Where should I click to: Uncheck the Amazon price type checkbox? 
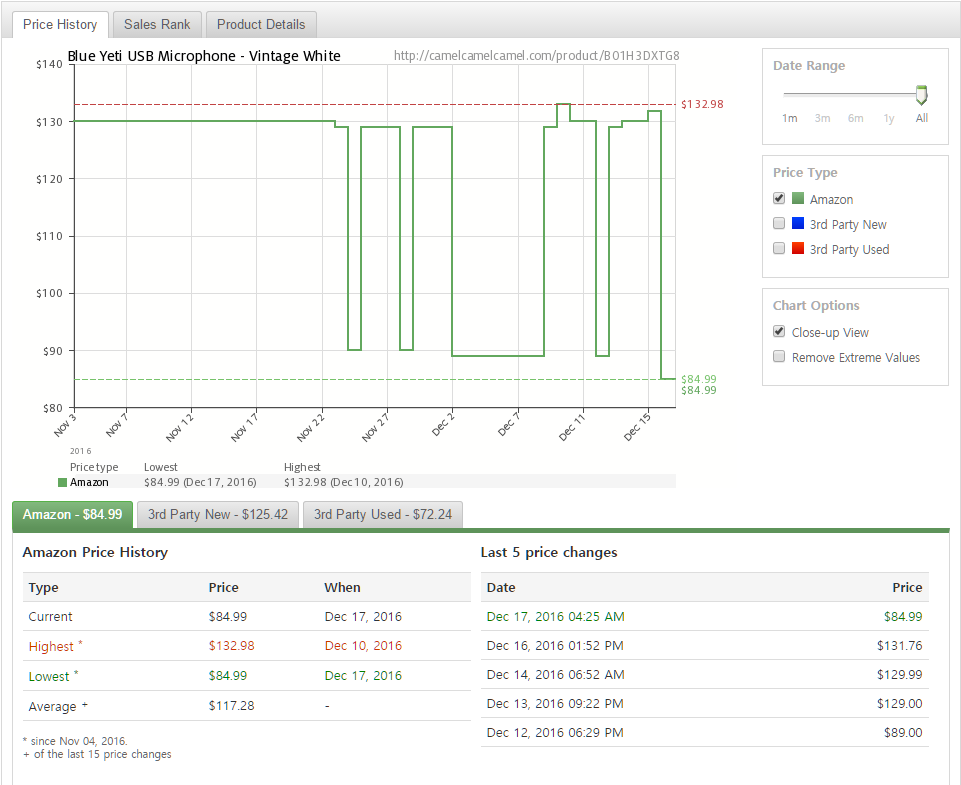[779, 199]
